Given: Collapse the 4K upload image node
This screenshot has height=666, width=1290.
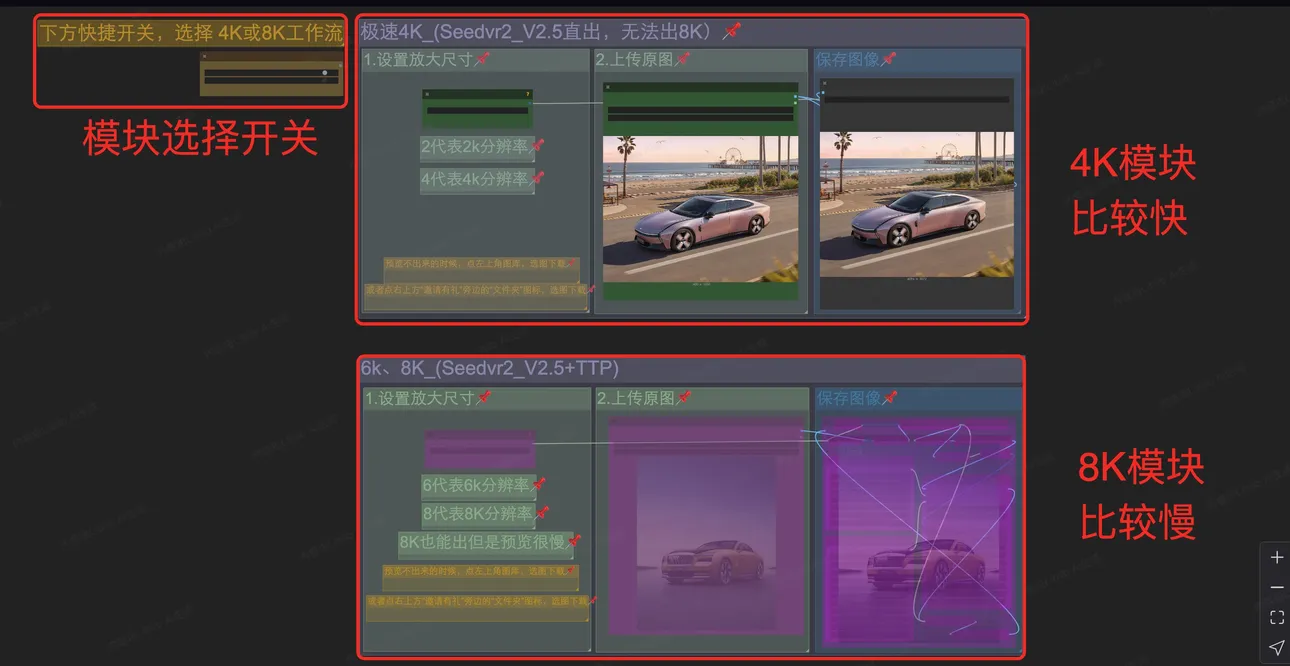Looking at the screenshot, I should click(607, 87).
